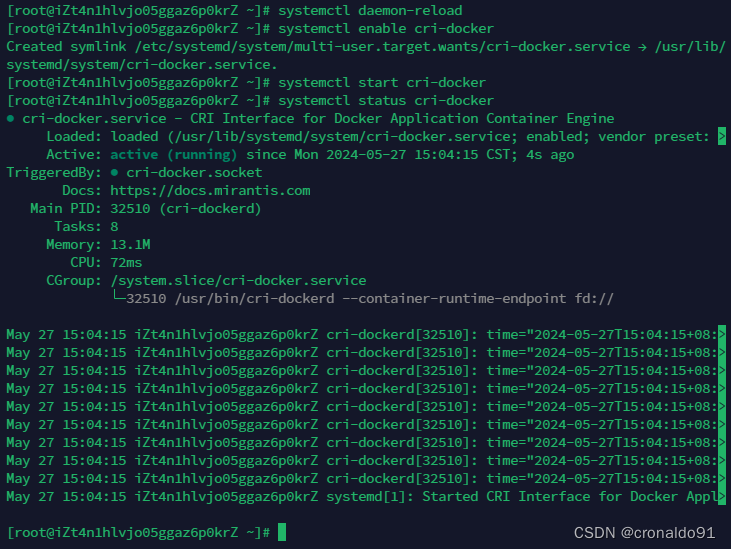Click the green cursor block at prompt
This screenshot has width=731, height=549.
pyautogui.click(x=282, y=532)
